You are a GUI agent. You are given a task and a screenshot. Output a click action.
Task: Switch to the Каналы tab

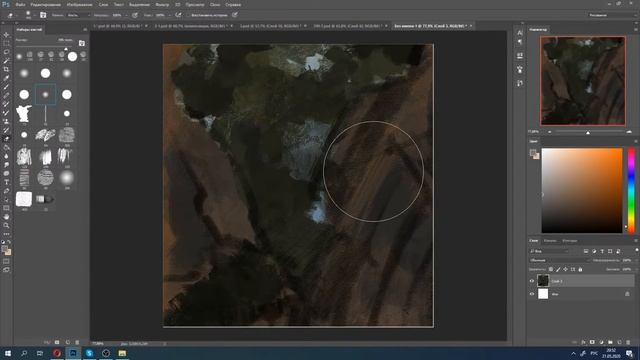pyautogui.click(x=550, y=240)
